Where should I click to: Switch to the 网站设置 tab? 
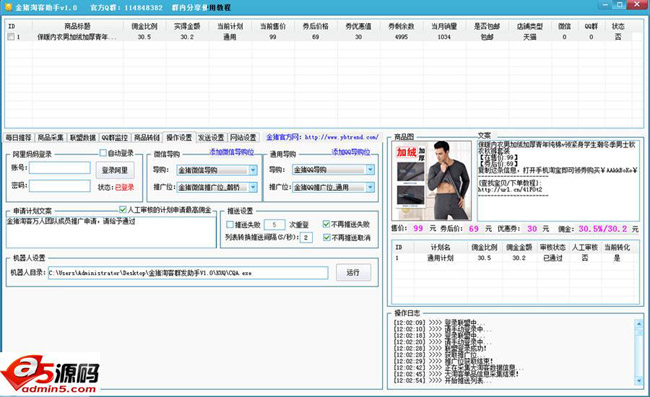(x=243, y=138)
